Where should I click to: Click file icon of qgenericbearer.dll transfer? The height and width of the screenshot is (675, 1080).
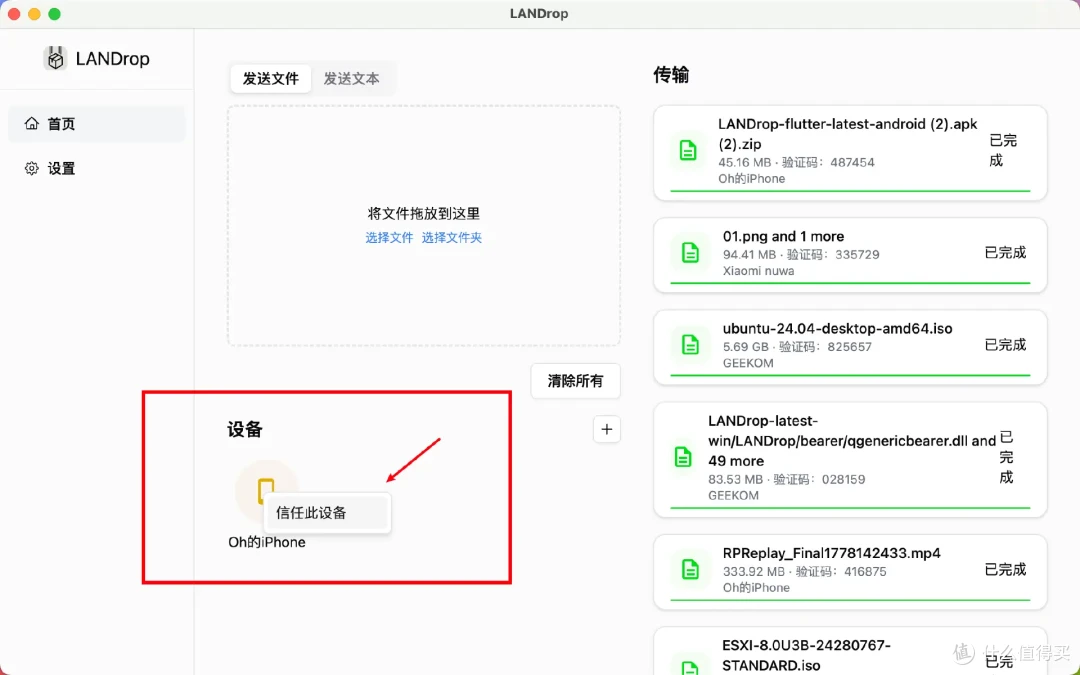(683, 457)
